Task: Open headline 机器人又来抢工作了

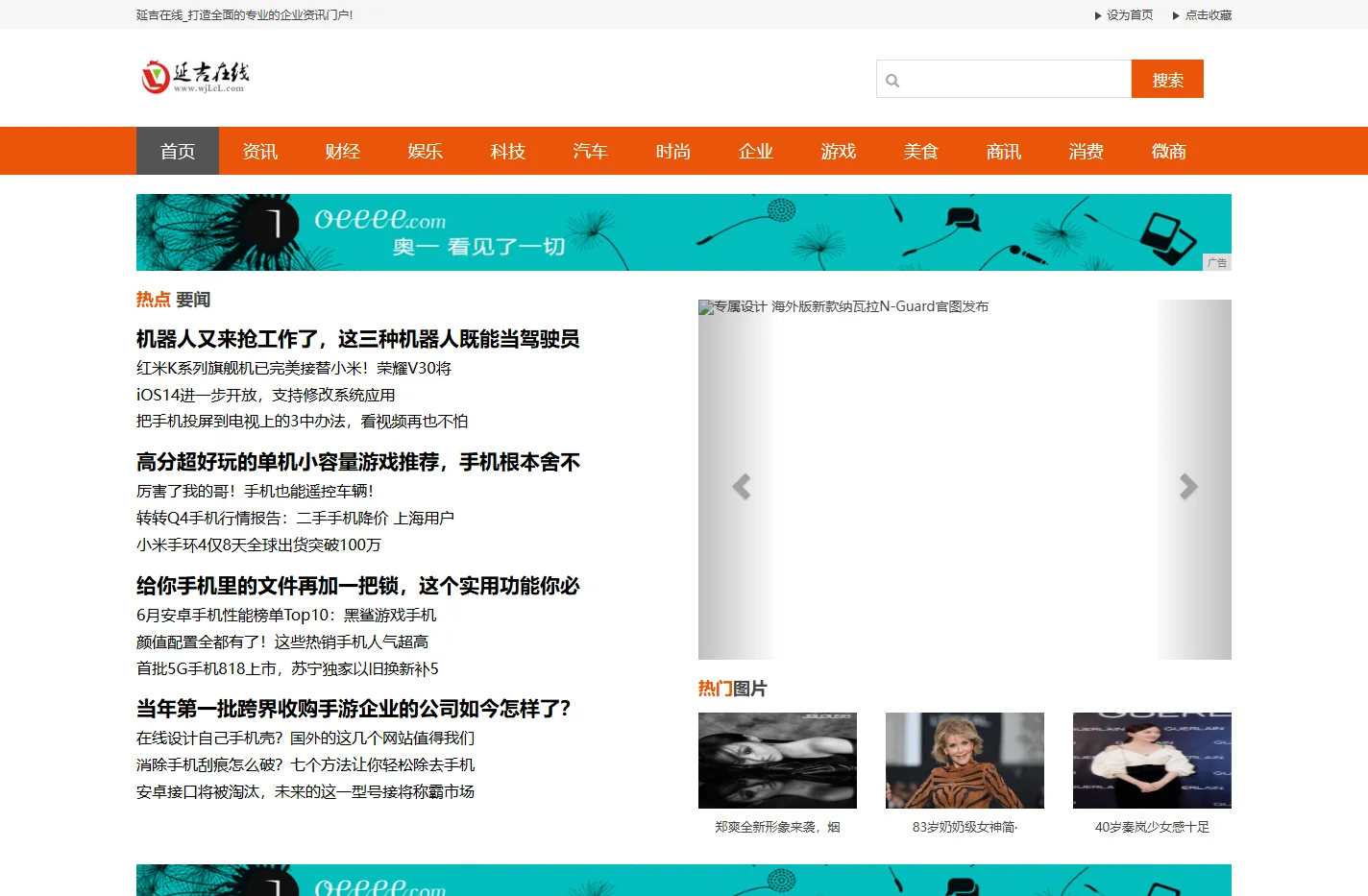Action: 358,339
